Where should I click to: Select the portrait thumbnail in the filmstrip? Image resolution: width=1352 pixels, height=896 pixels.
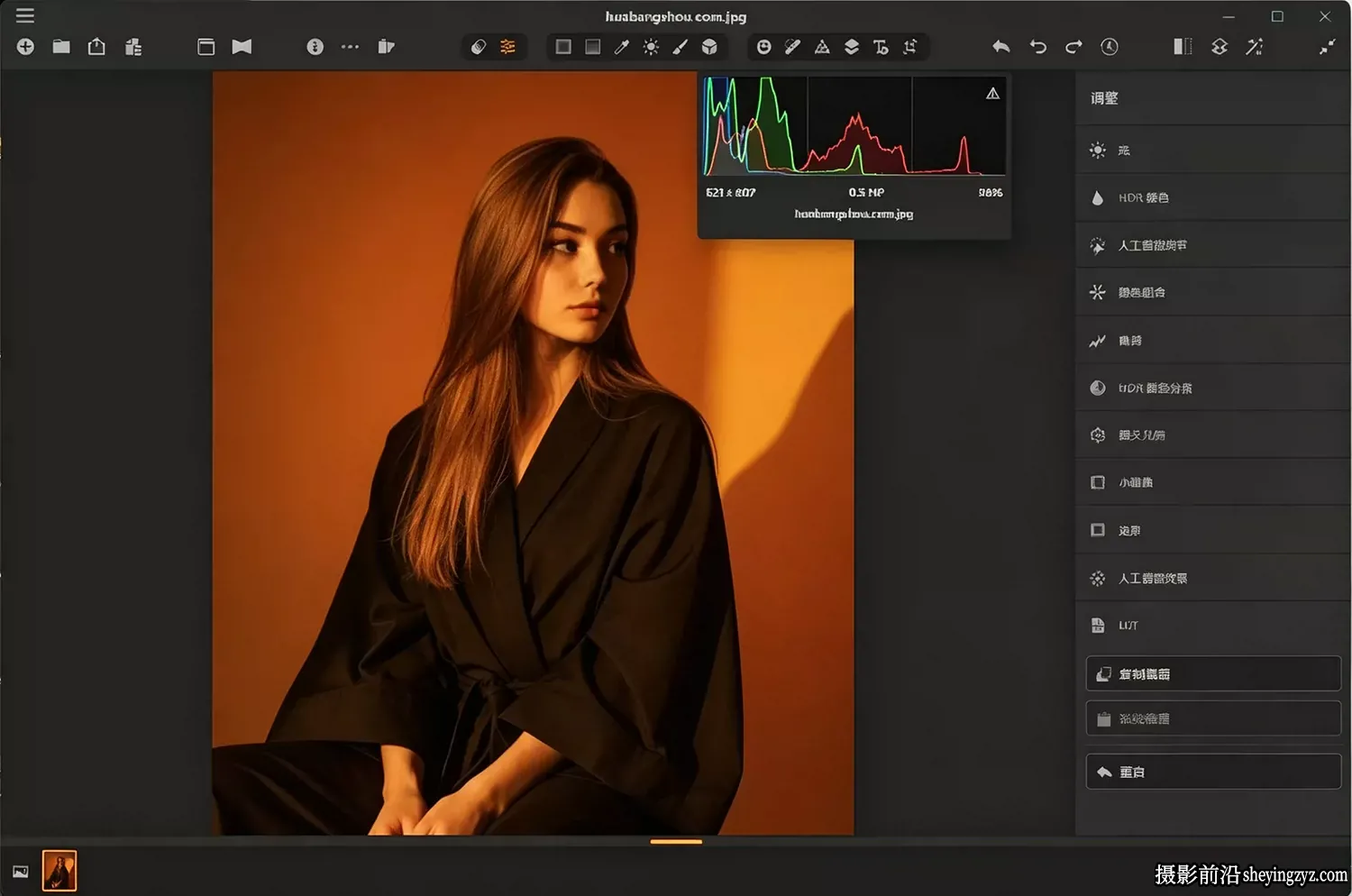(59, 871)
